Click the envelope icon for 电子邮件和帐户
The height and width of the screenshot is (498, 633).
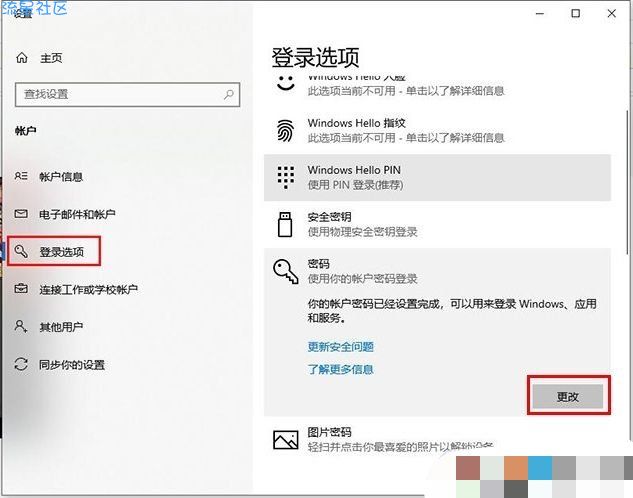coord(21,213)
